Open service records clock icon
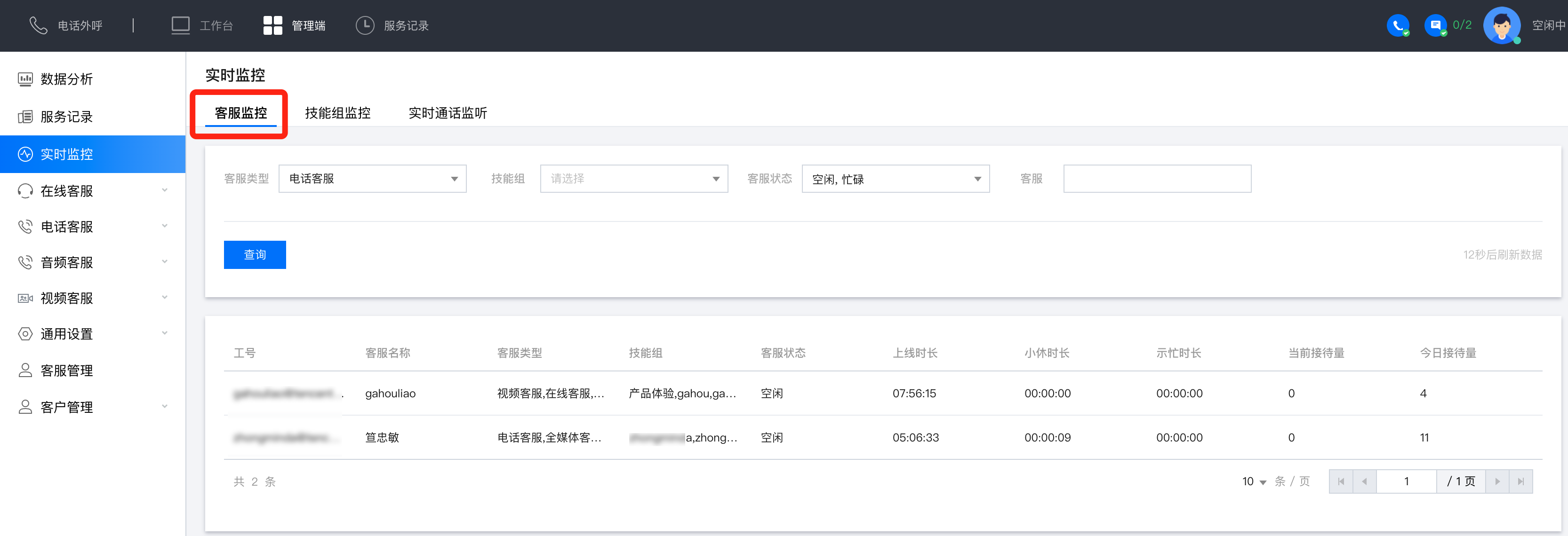1568x536 pixels. 365,25
